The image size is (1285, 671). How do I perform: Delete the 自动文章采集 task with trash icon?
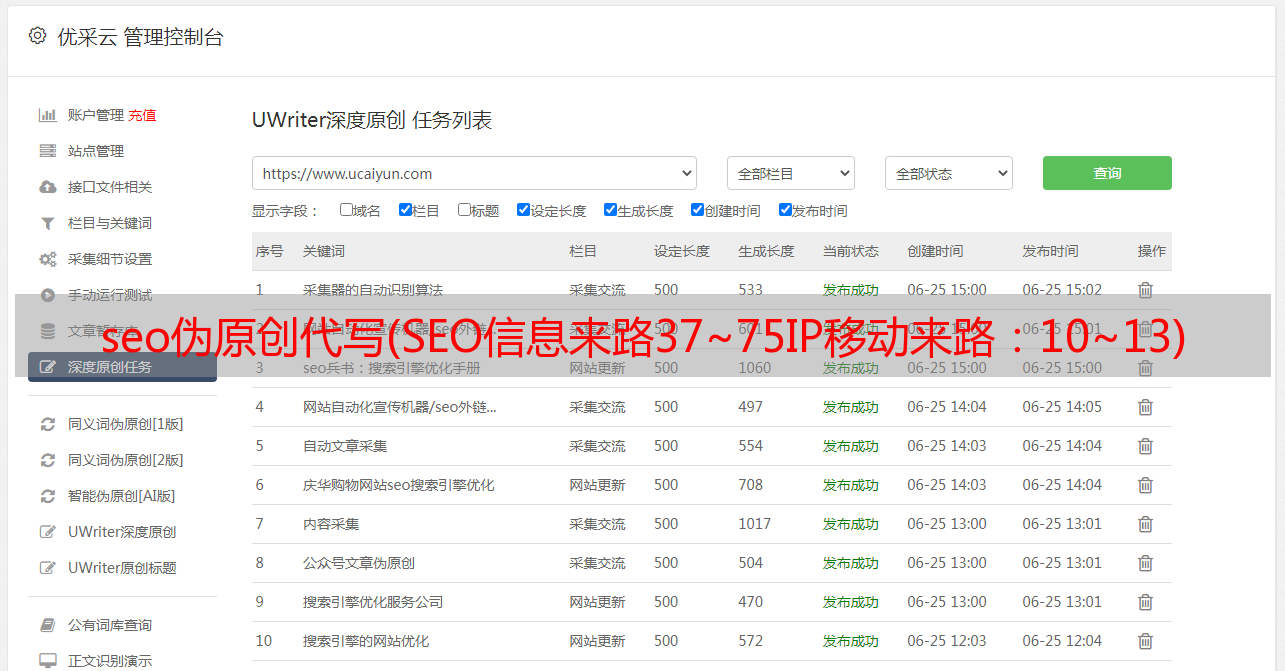(1145, 446)
